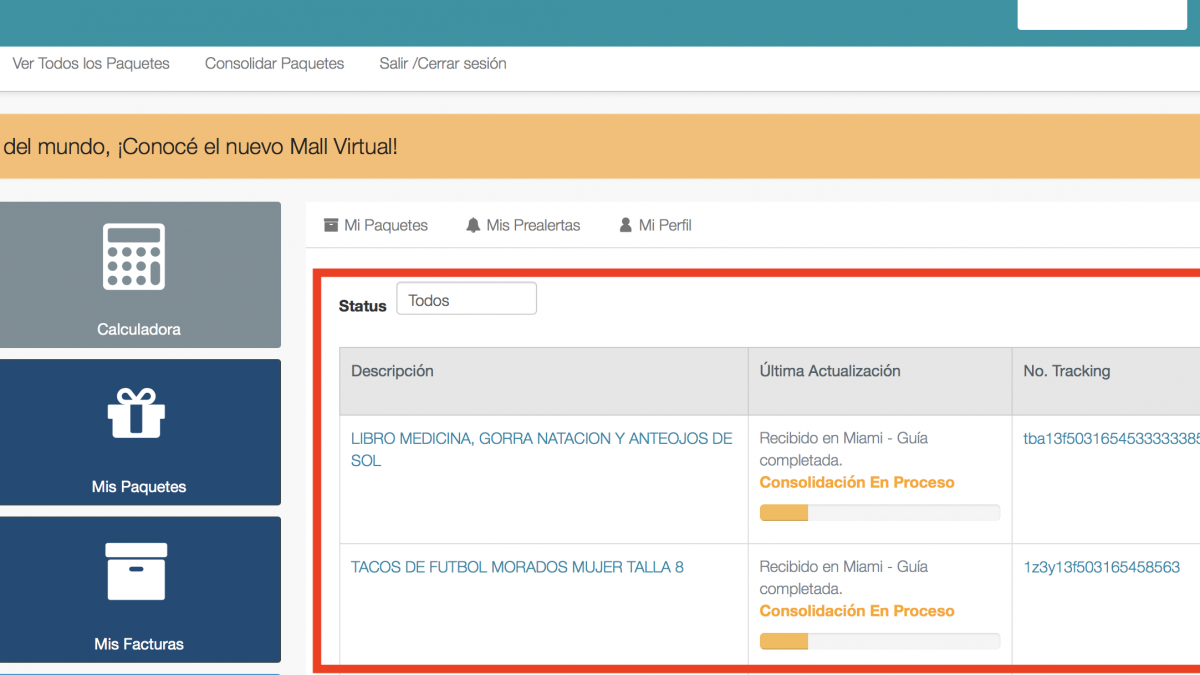Log out via Salir /Cerrar sesión
The width and height of the screenshot is (1200, 675).
tap(442, 63)
